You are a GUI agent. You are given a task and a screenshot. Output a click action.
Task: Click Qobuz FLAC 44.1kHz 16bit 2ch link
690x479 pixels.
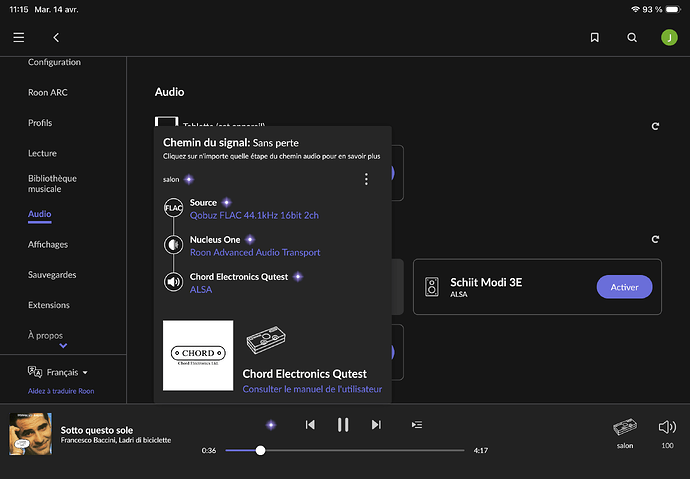pyautogui.click(x=254, y=215)
